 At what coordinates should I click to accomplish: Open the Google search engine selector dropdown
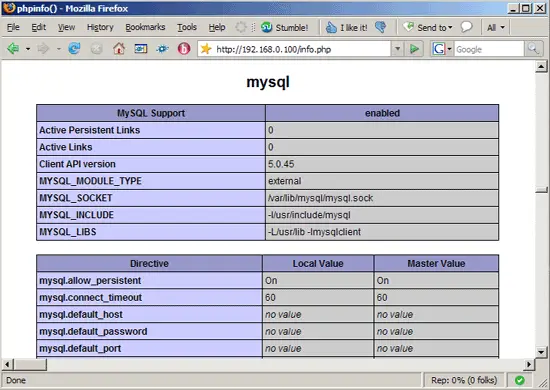point(442,49)
